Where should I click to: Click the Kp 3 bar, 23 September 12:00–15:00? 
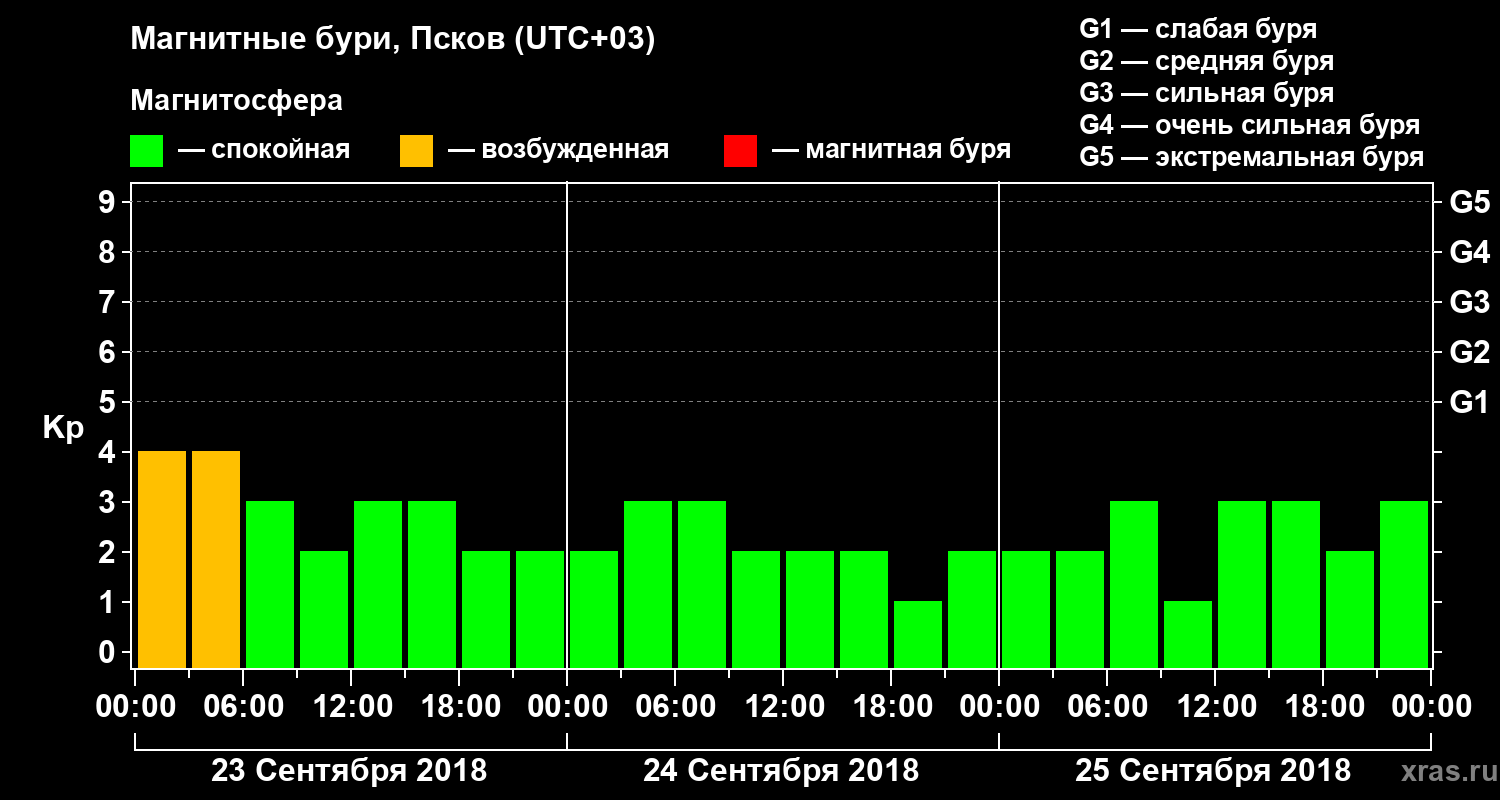tap(378, 584)
